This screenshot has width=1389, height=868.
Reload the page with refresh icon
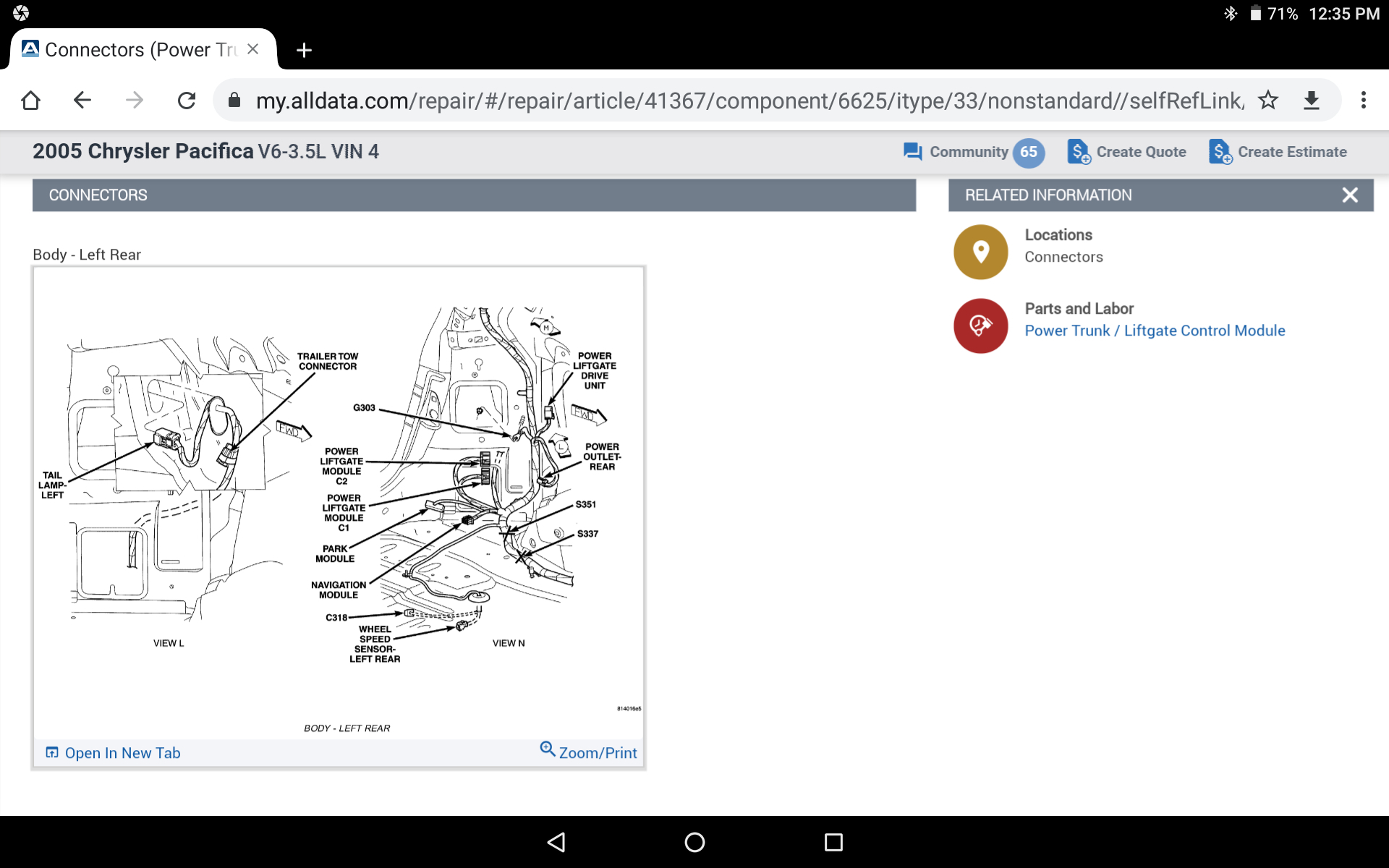[x=187, y=101]
